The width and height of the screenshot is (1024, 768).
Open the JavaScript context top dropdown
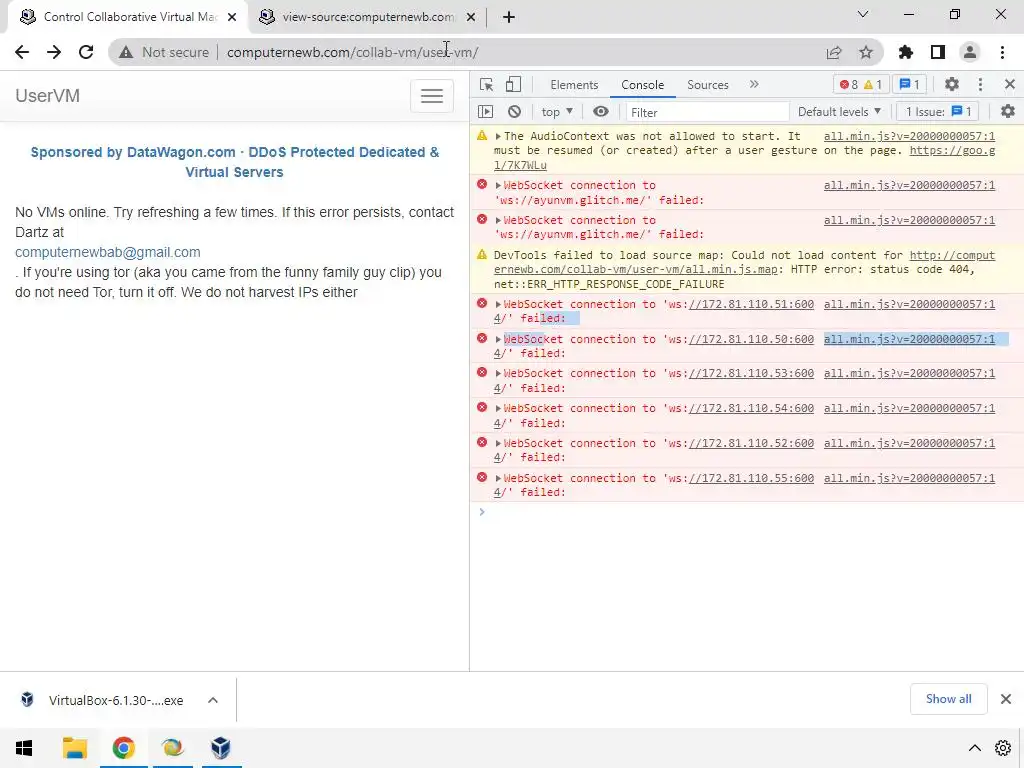[x=557, y=112]
